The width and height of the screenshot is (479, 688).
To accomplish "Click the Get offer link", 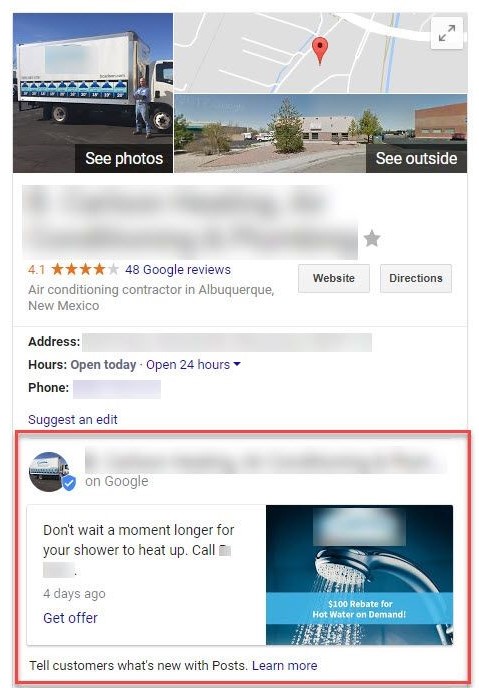I will point(70,618).
